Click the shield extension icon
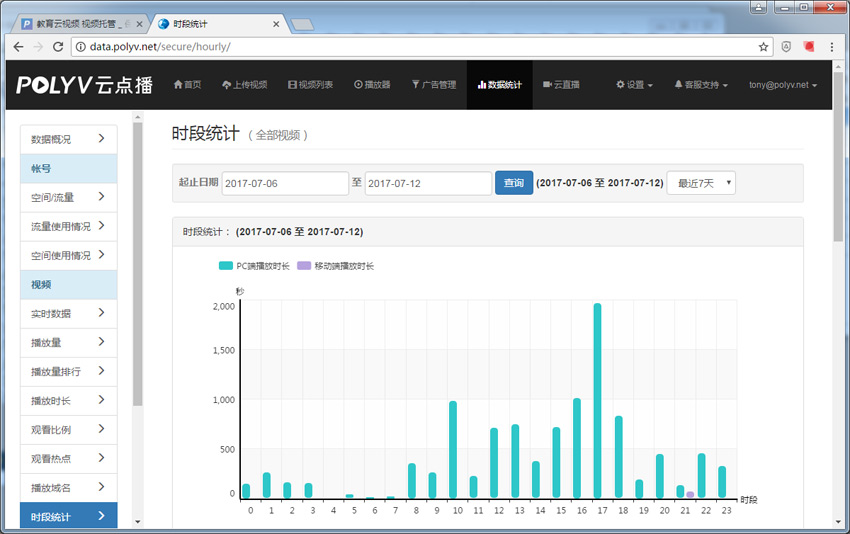The width and height of the screenshot is (850, 534). pos(787,46)
